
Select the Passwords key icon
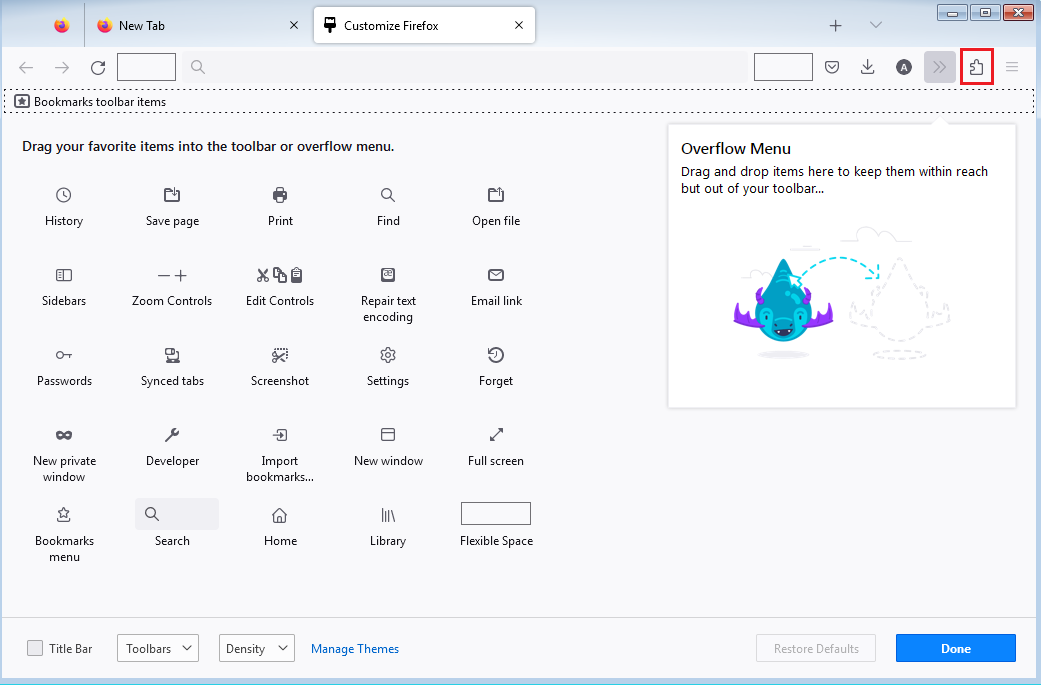tap(64, 355)
